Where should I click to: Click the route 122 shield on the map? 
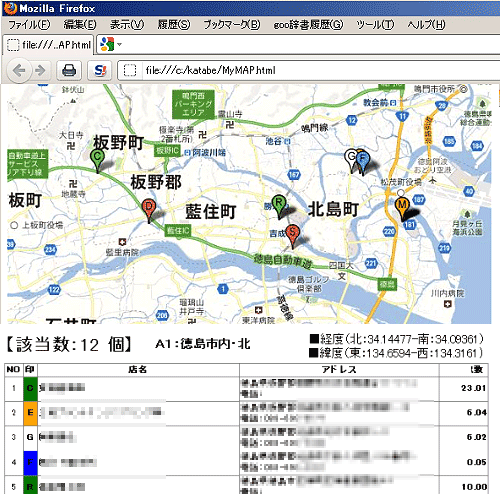[54, 290]
